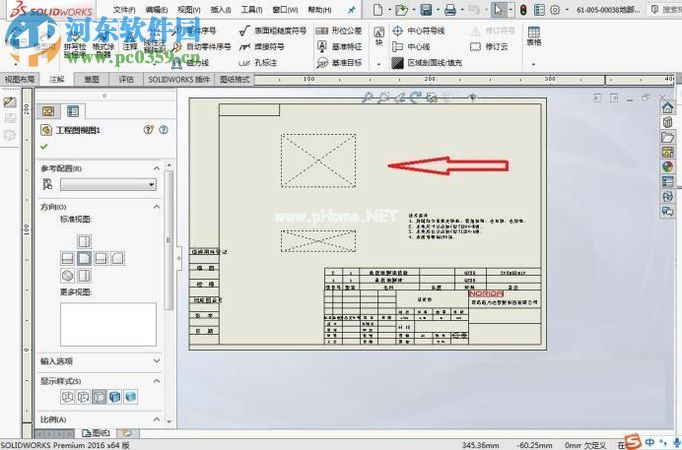Click the 中心线 tool
Image resolution: width=682 pixels, height=450 pixels.
point(411,47)
